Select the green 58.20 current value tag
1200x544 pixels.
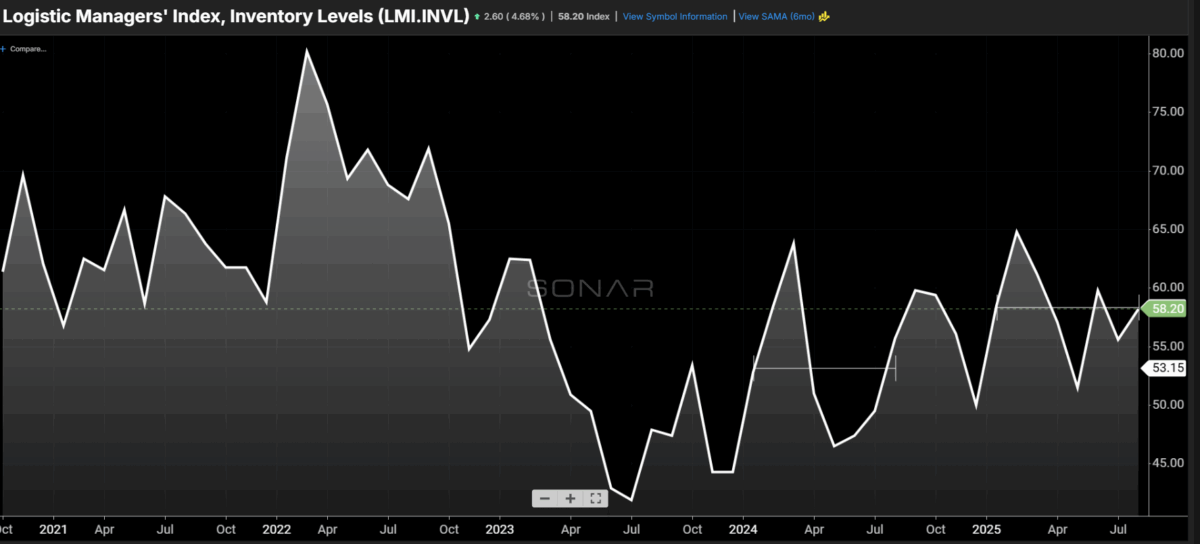(x=1166, y=309)
